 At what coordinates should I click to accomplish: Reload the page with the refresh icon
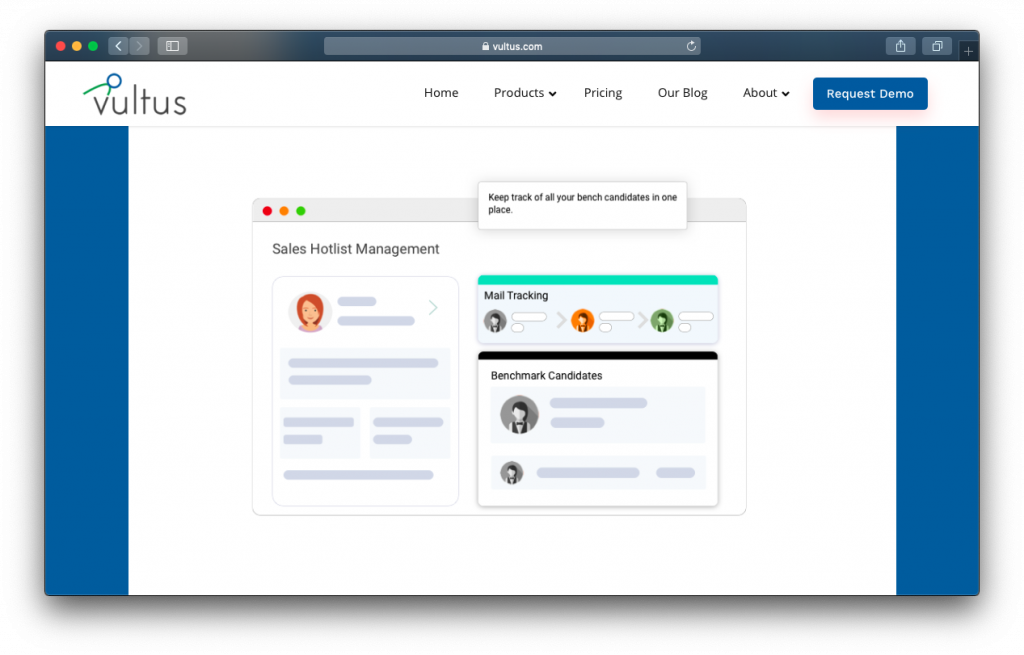tap(691, 46)
